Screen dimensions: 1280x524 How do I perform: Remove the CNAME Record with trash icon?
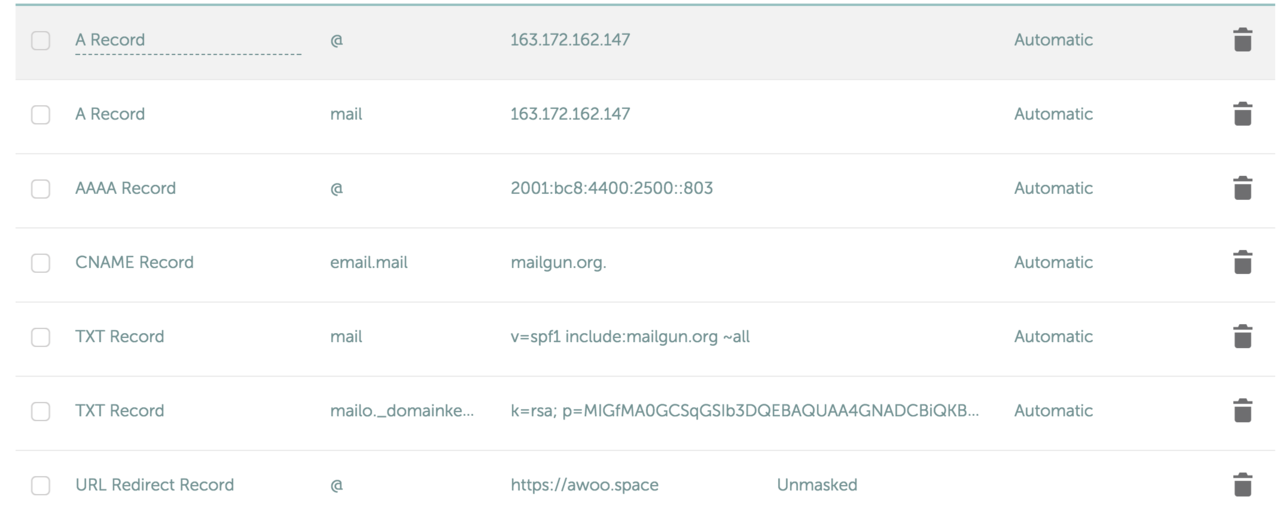click(x=1242, y=262)
